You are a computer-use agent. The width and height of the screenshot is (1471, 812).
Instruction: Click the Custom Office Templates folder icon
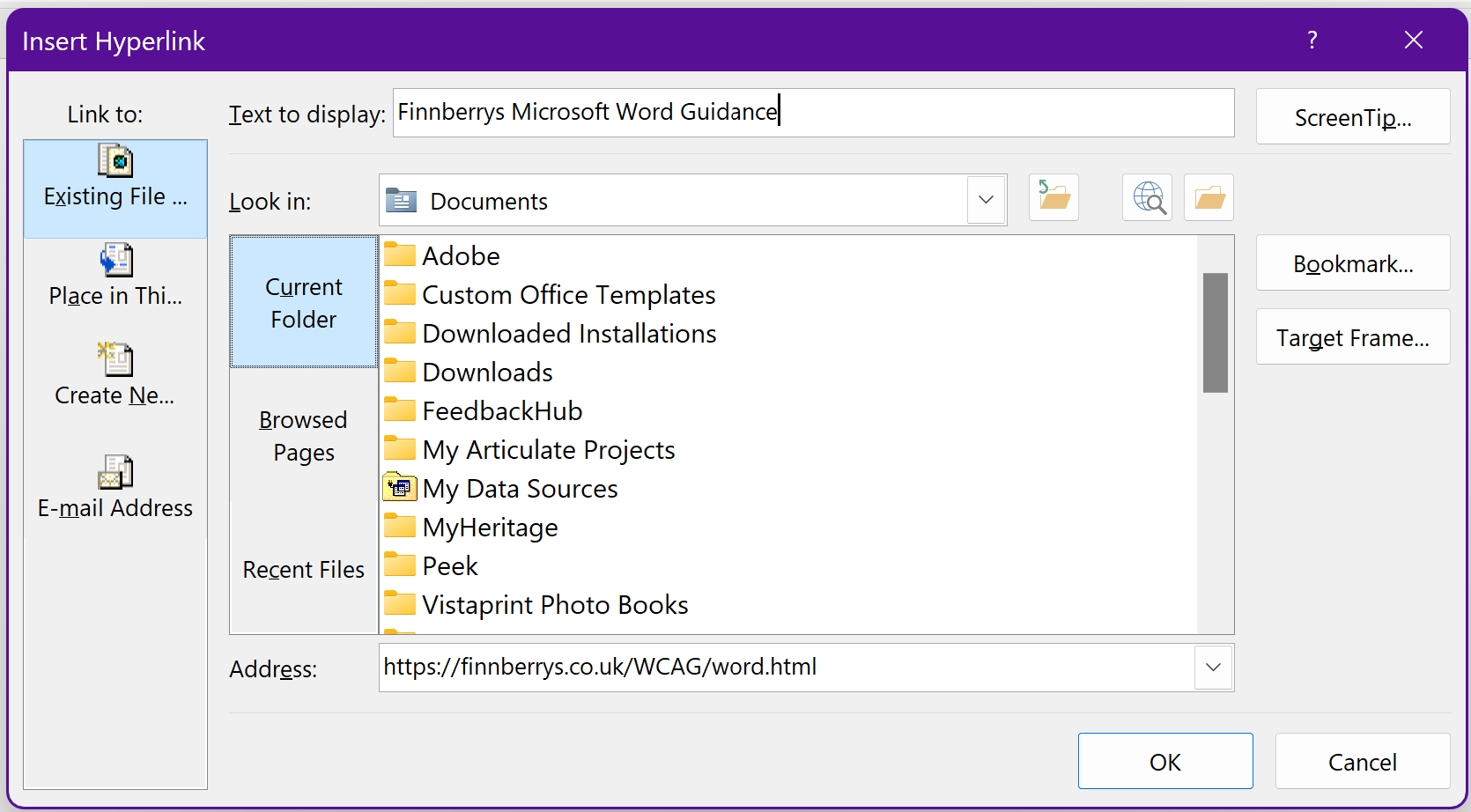coord(400,293)
